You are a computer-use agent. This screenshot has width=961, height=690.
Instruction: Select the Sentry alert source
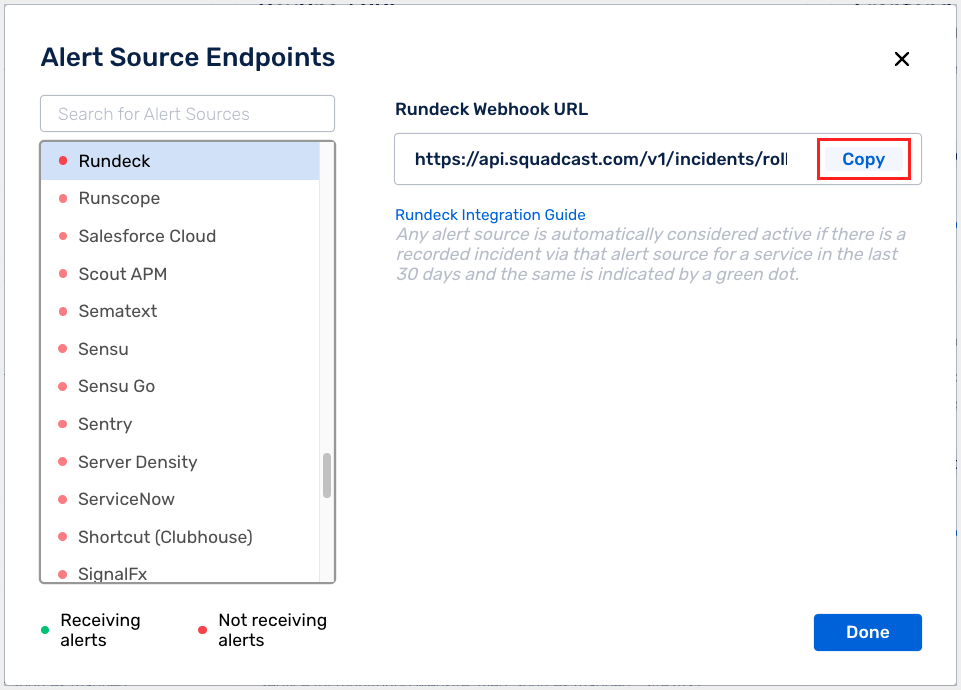pyautogui.click(x=104, y=424)
